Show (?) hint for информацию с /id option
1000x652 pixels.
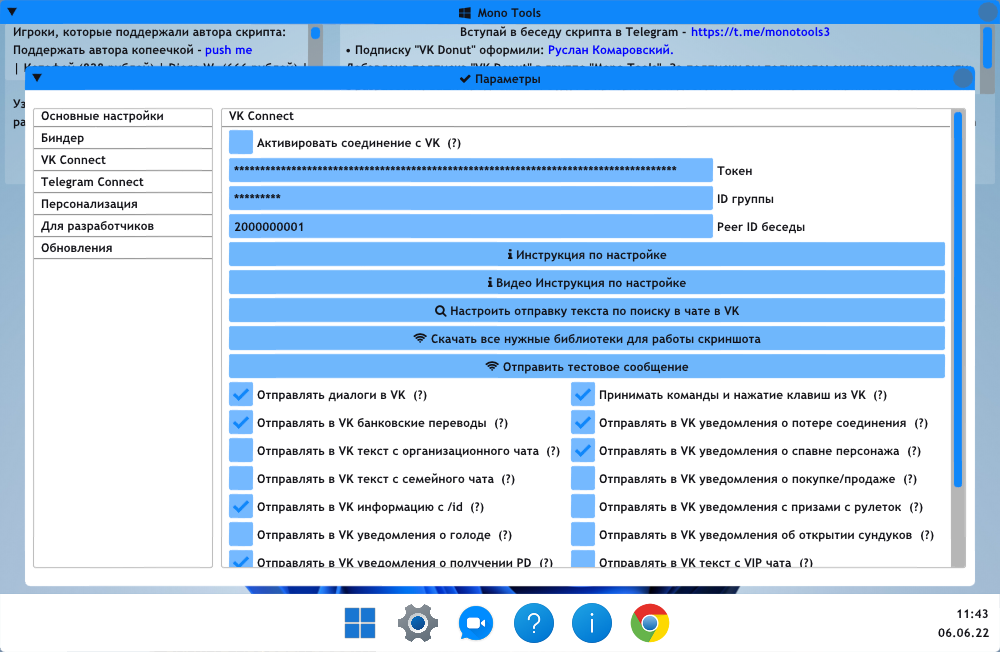(477, 507)
